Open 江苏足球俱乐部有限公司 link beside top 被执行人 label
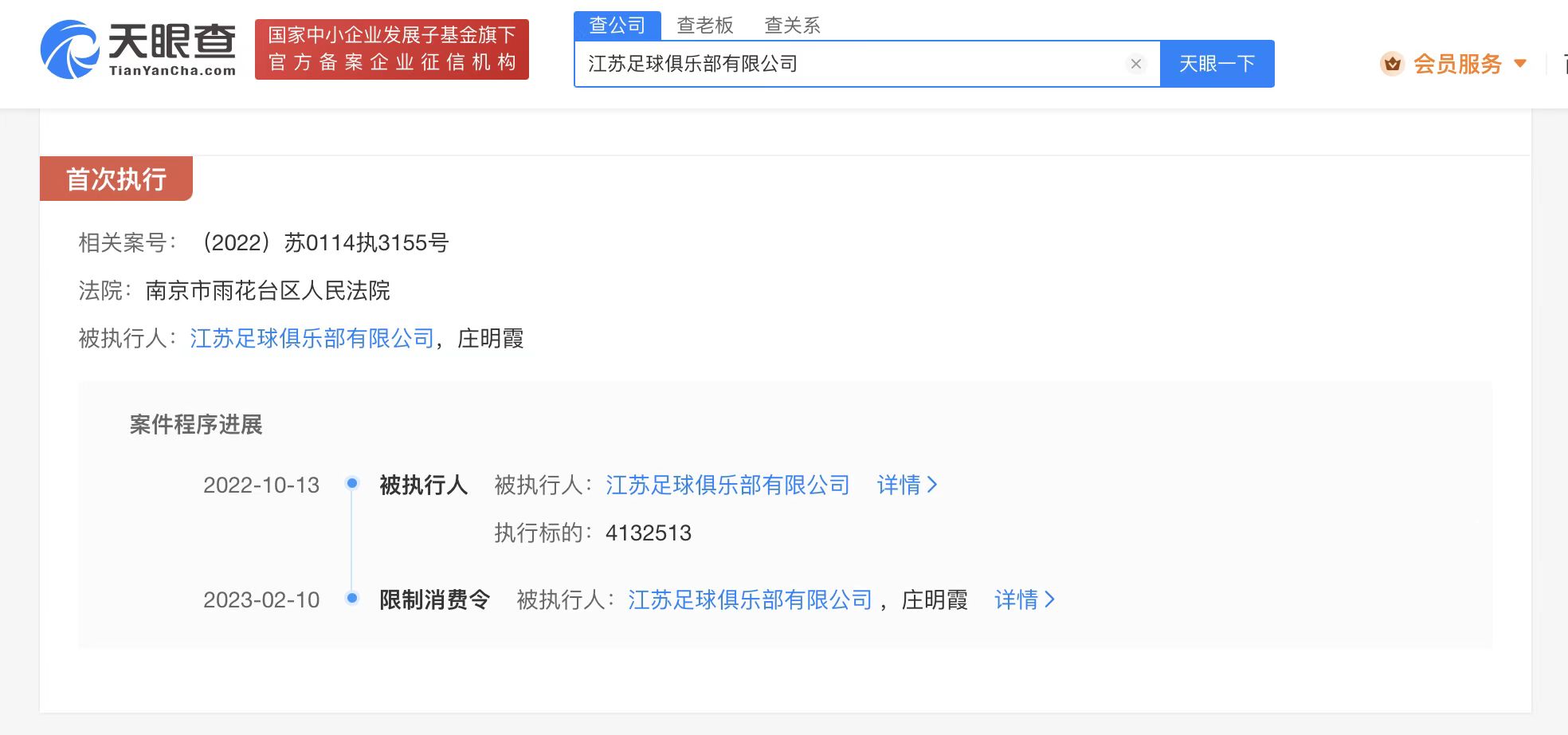Image resolution: width=1568 pixels, height=735 pixels. (x=312, y=339)
